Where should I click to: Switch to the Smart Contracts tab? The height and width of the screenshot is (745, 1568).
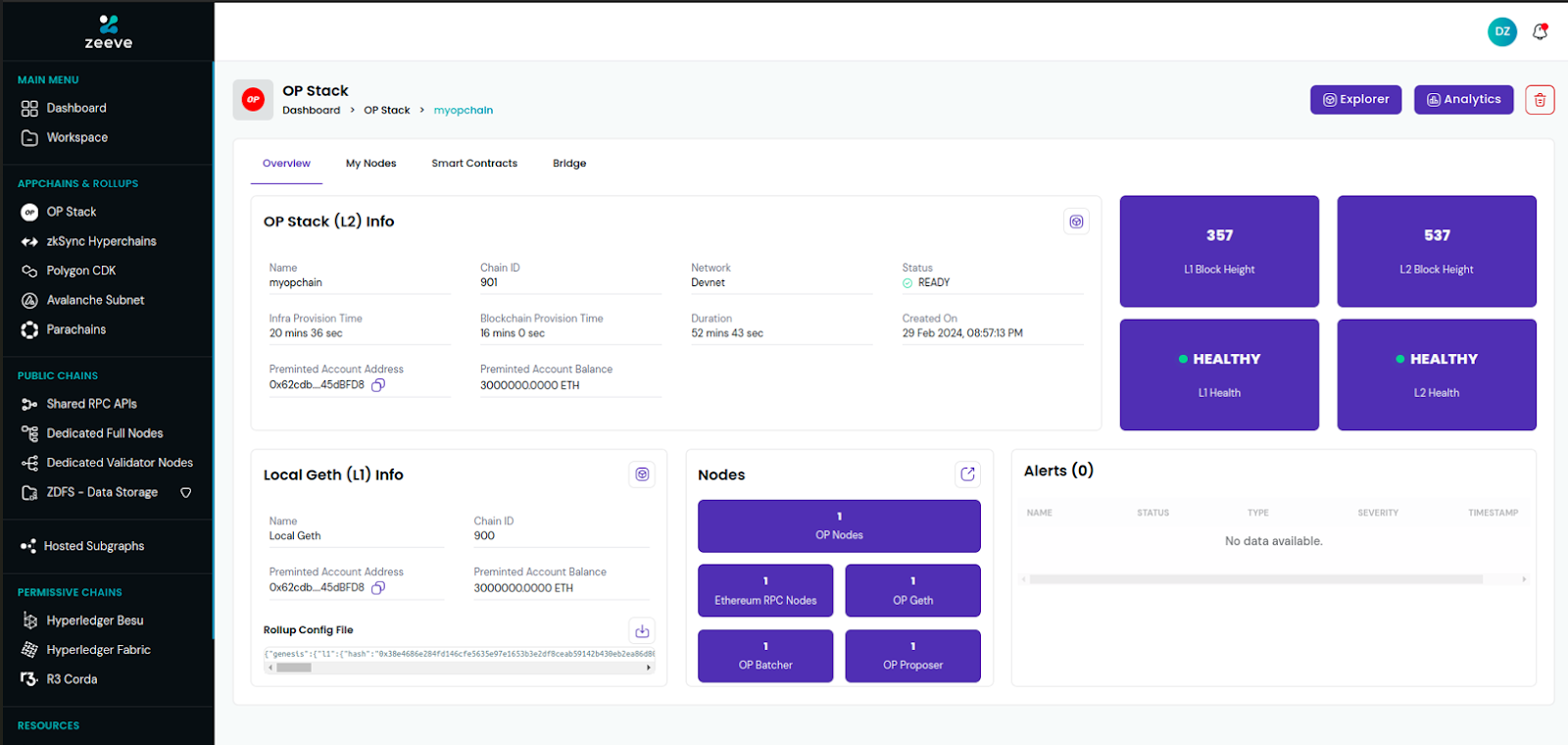[x=474, y=164]
